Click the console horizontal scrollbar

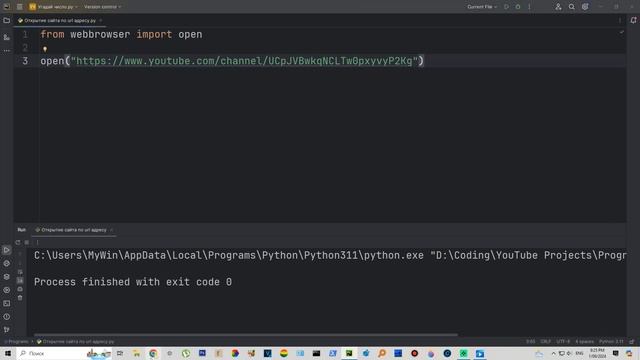pos(246,335)
